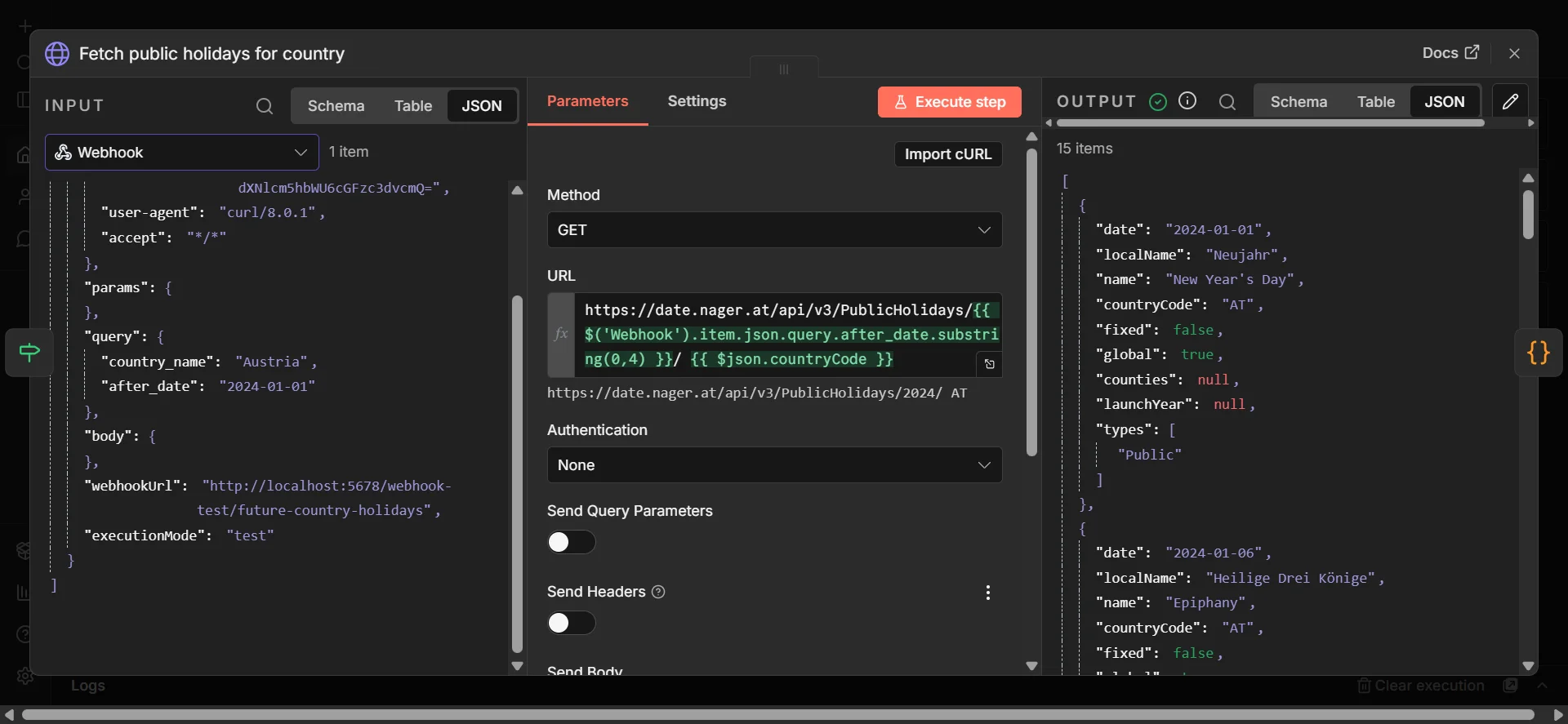The height and width of the screenshot is (724, 1568).
Task: Open the Authentication dropdown set to None
Action: (774, 465)
